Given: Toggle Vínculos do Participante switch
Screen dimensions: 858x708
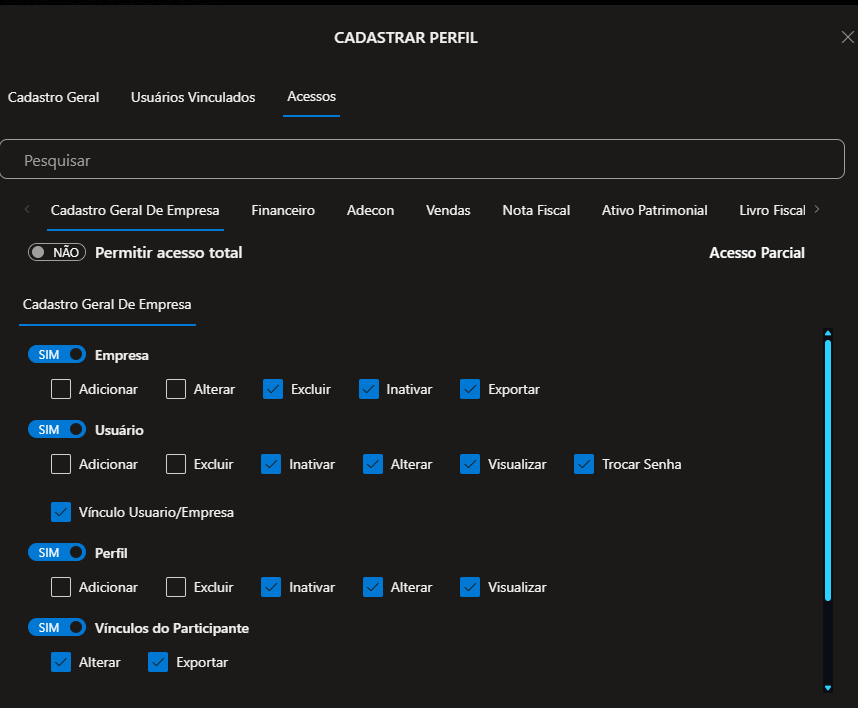Looking at the screenshot, I should point(57,628).
